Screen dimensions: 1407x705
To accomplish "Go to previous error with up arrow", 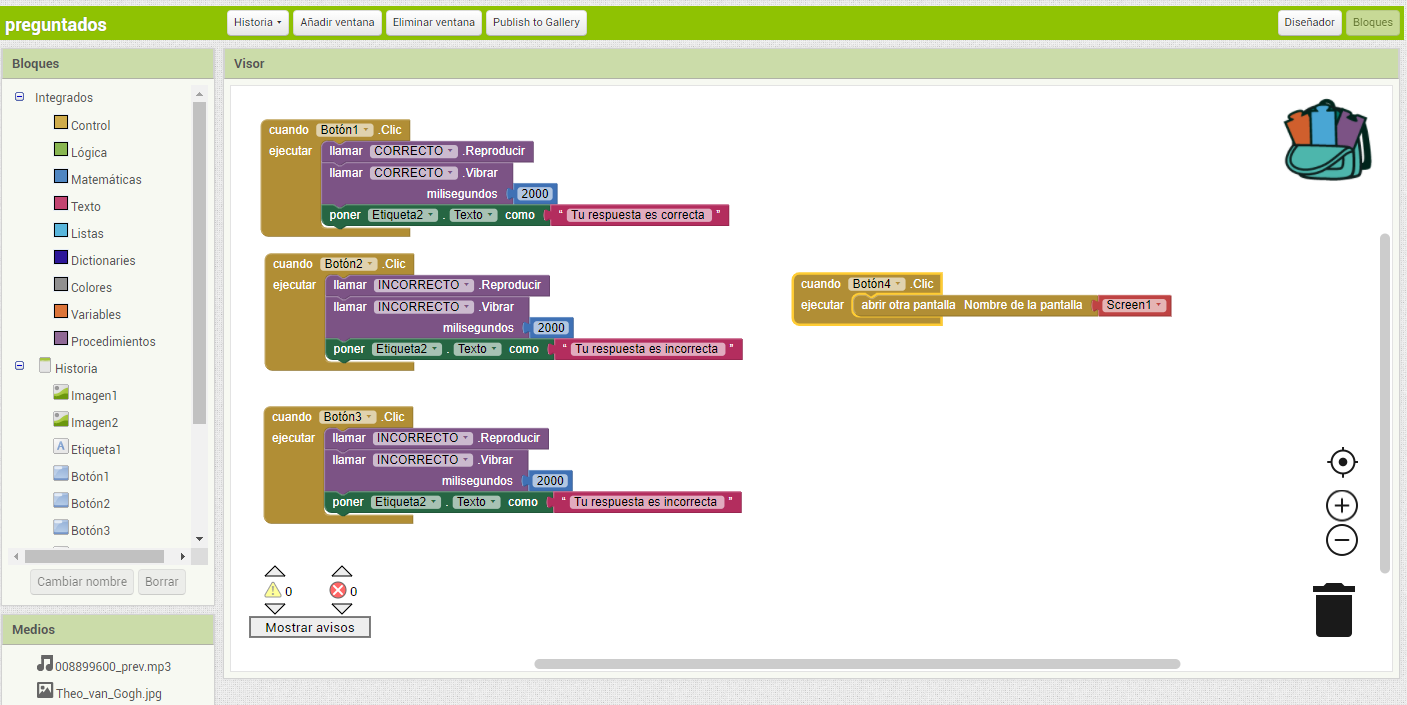I will pyautogui.click(x=342, y=571).
